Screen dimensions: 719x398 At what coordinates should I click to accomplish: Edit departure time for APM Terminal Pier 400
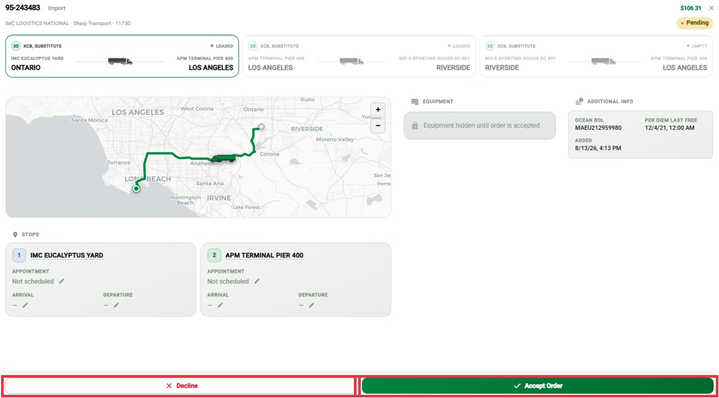[x=311, y=305]
